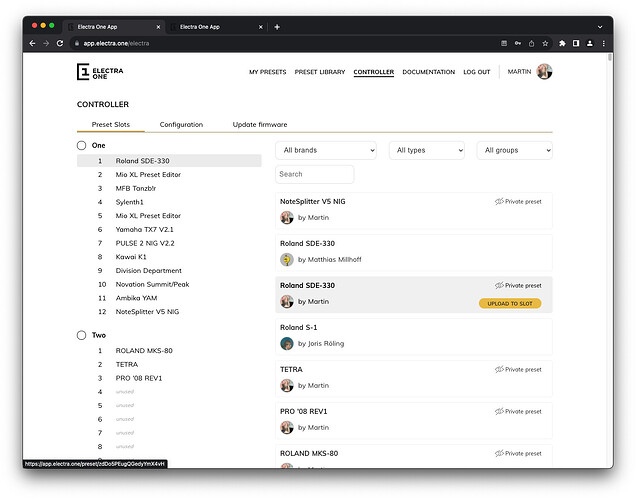Bookmark page with the star icon
The width and height of the screenshot is (637, 500).
pos(545,43)
